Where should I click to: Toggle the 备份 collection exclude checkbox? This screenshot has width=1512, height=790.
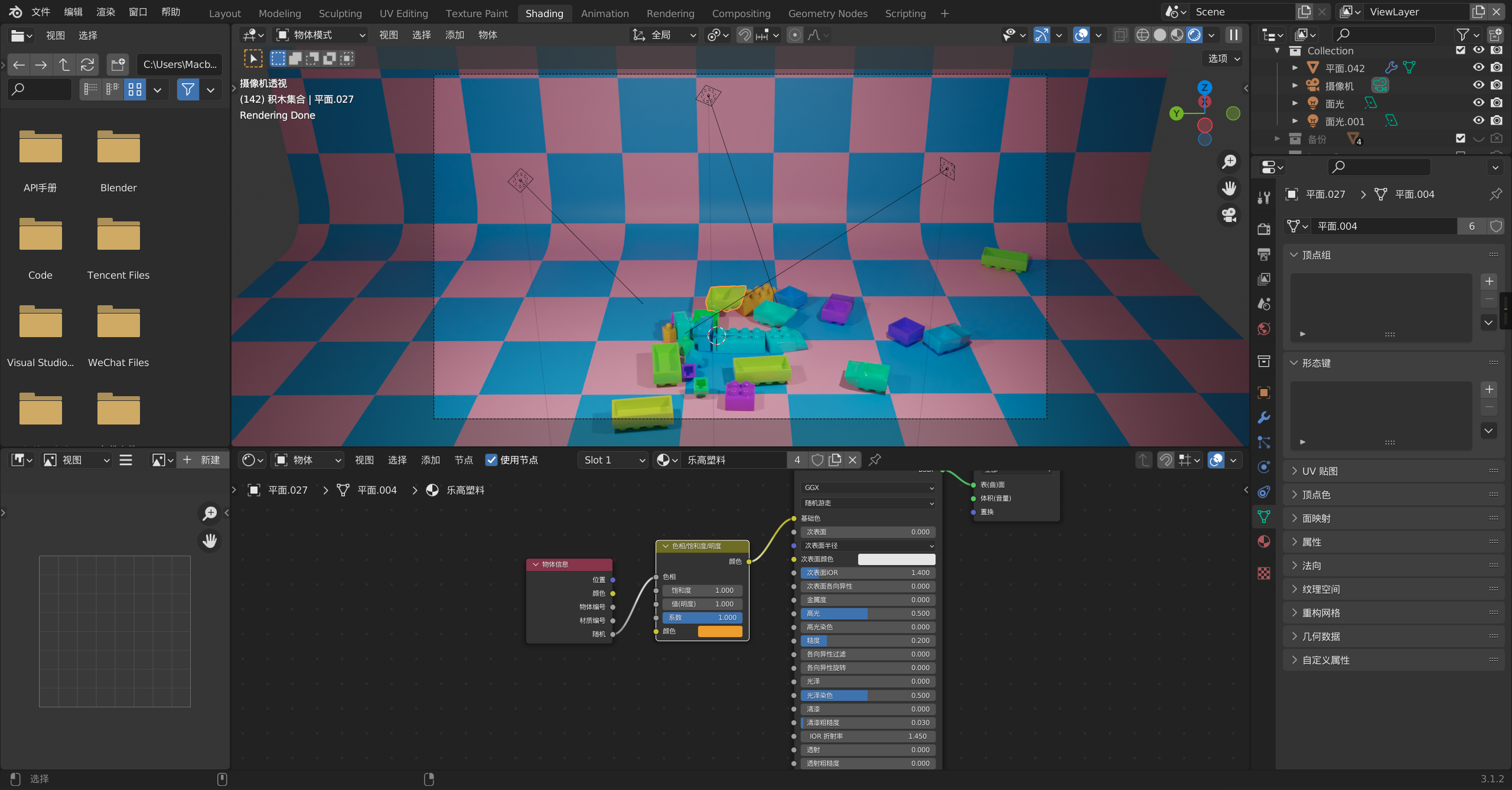pos(1461,138)
